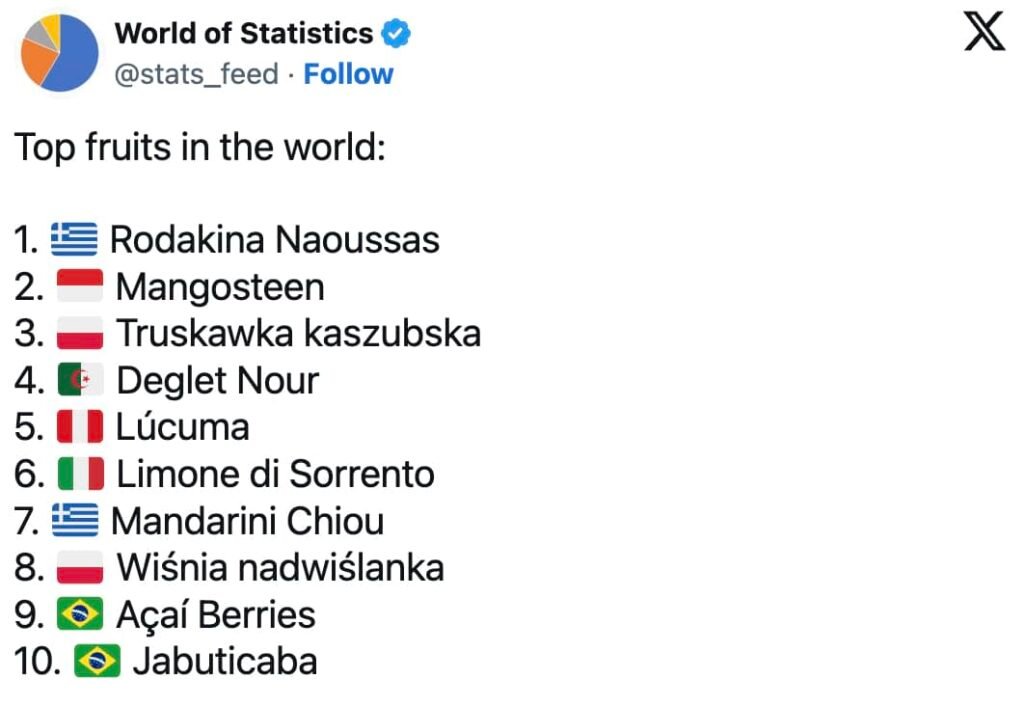Click the World of Statistics account name
Viewport: 1024px width, 706px height.
(x=244, y=34)
